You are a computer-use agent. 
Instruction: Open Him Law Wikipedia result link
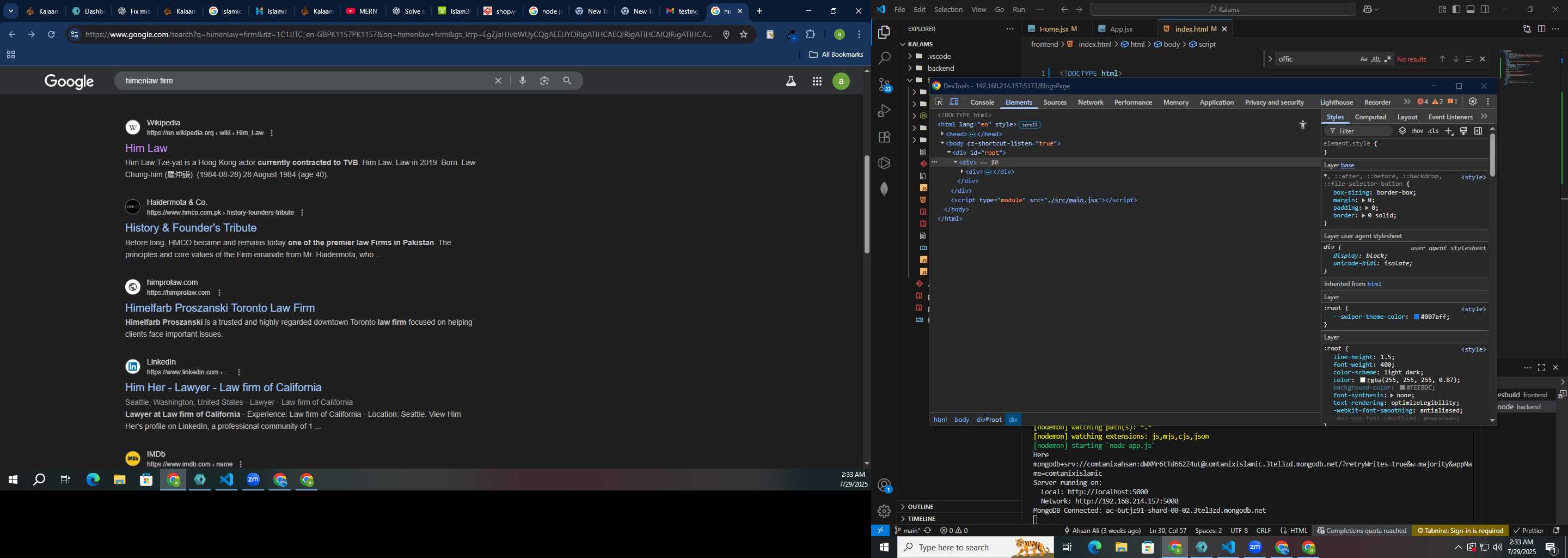[146, 148]
